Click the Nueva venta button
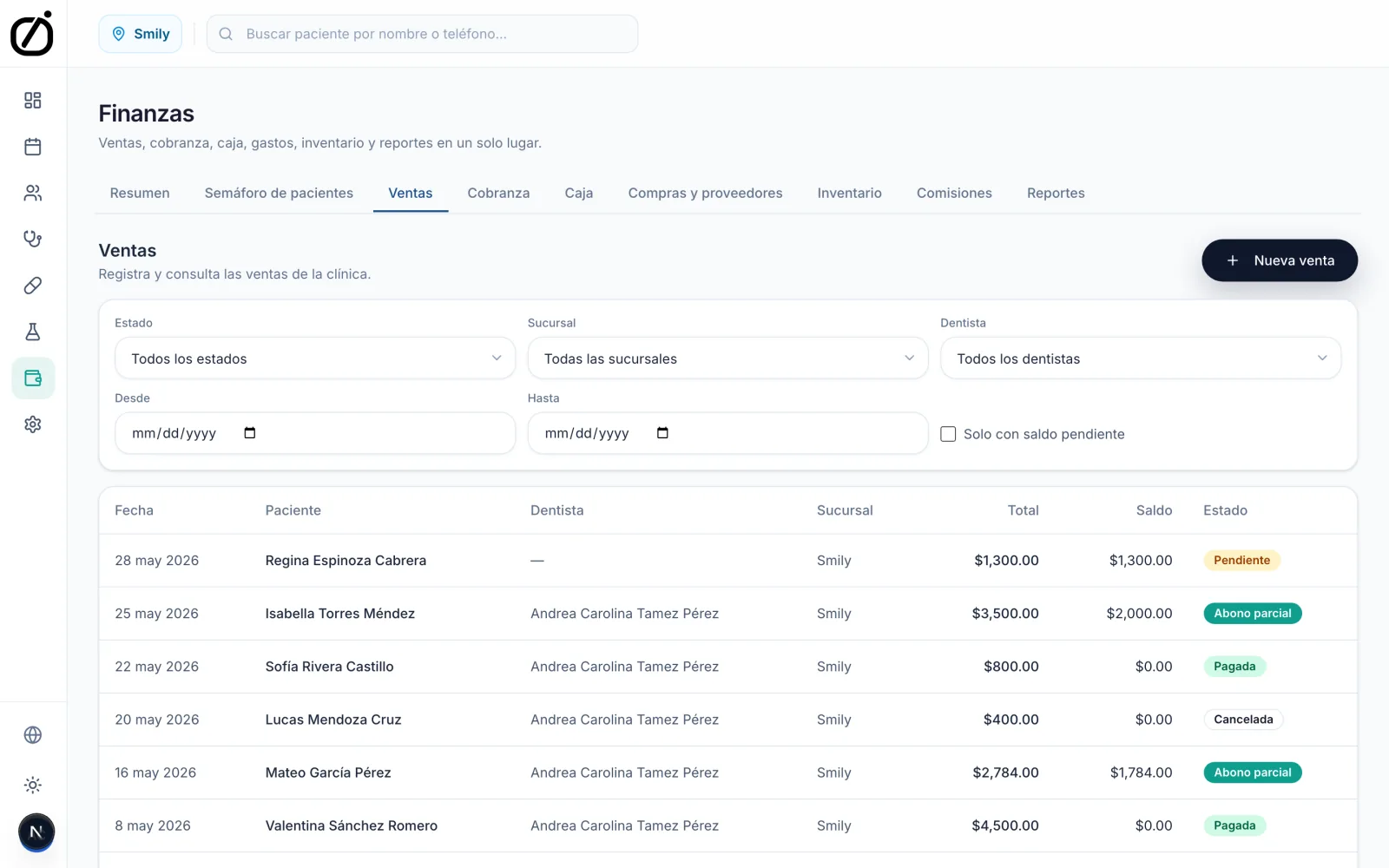 pyautogui.click(x=1280, y=260)
